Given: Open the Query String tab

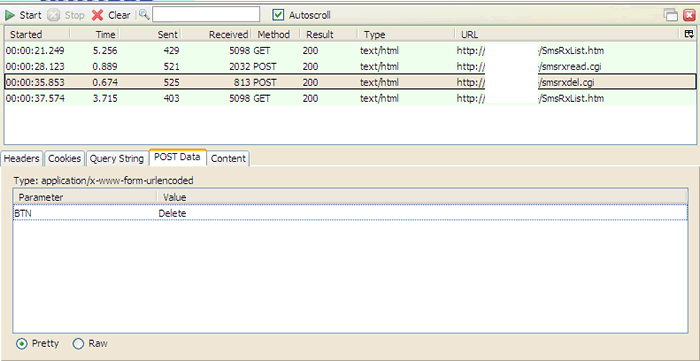Looking at the screenshot, I should (117, 158).
